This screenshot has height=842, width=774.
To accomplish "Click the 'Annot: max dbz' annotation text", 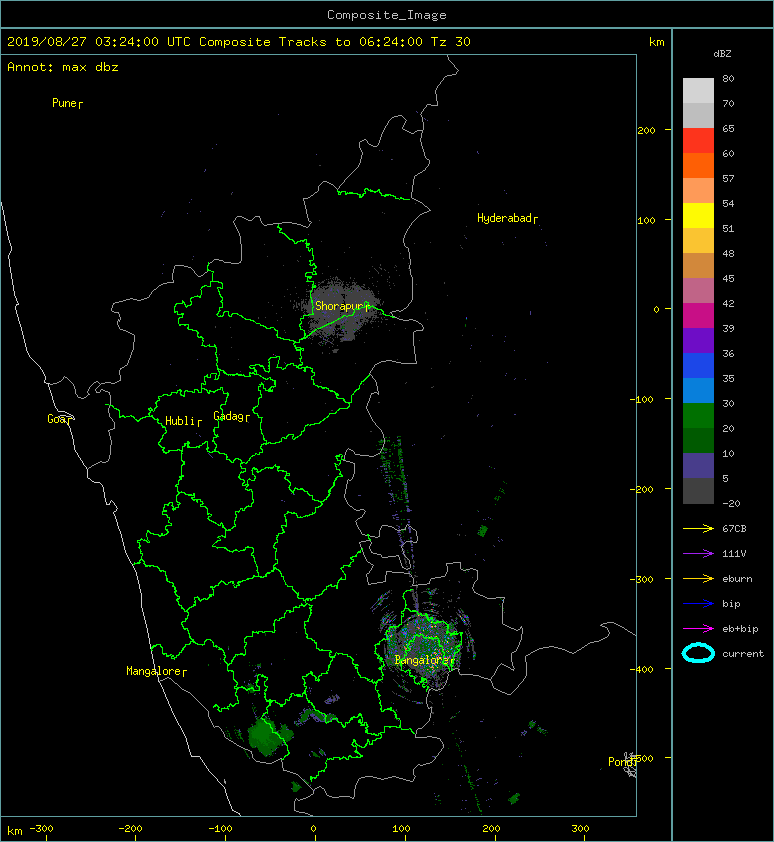I will (63, 67).
